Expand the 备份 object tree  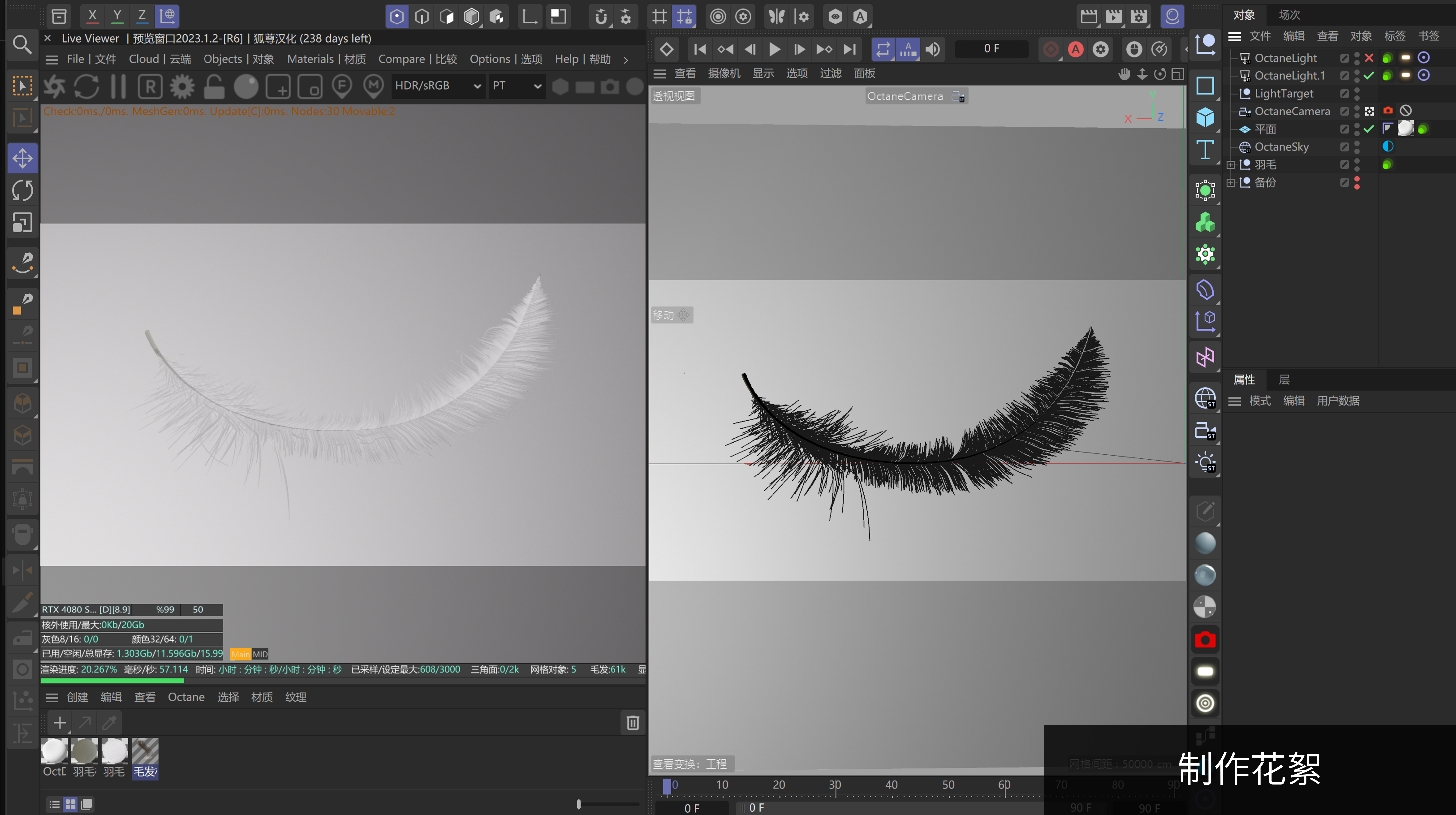tap(1230, 183)
